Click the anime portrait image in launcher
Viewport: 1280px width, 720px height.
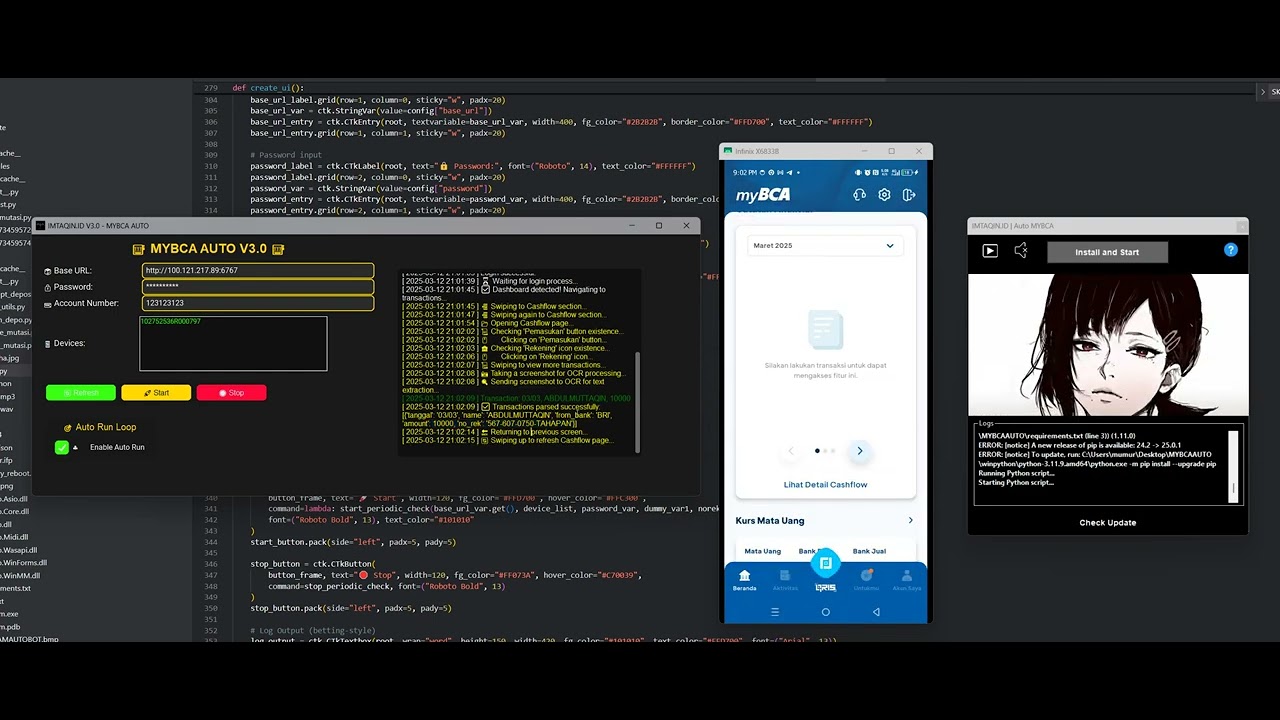pyautogui.click(x=1108, y=344)
